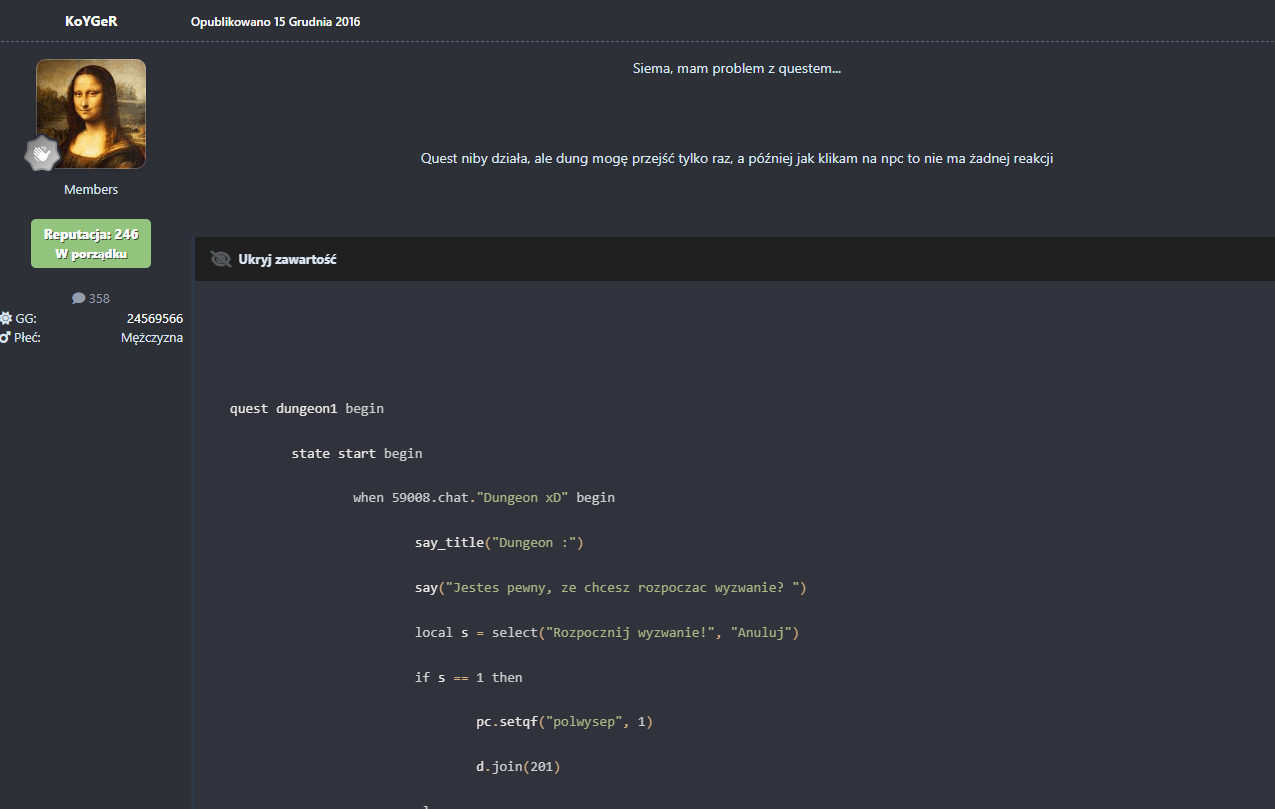Open KoYGeR's profile from the username
Viewport: 1275px width, 809px height.
coord(91,21)
